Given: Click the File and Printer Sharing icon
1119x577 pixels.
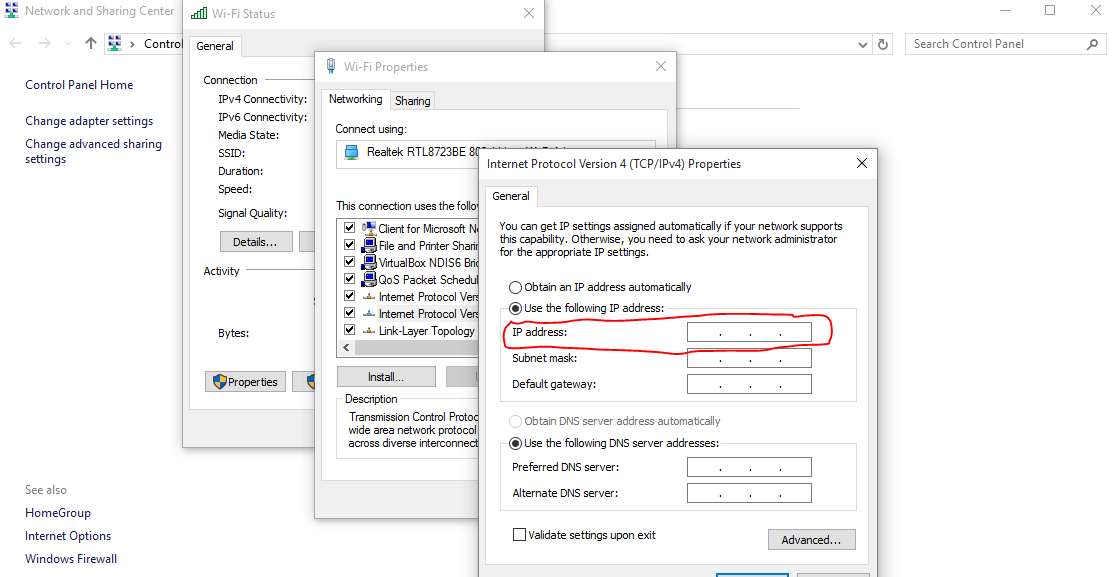Looking at the screenshot, I should 369,245.
